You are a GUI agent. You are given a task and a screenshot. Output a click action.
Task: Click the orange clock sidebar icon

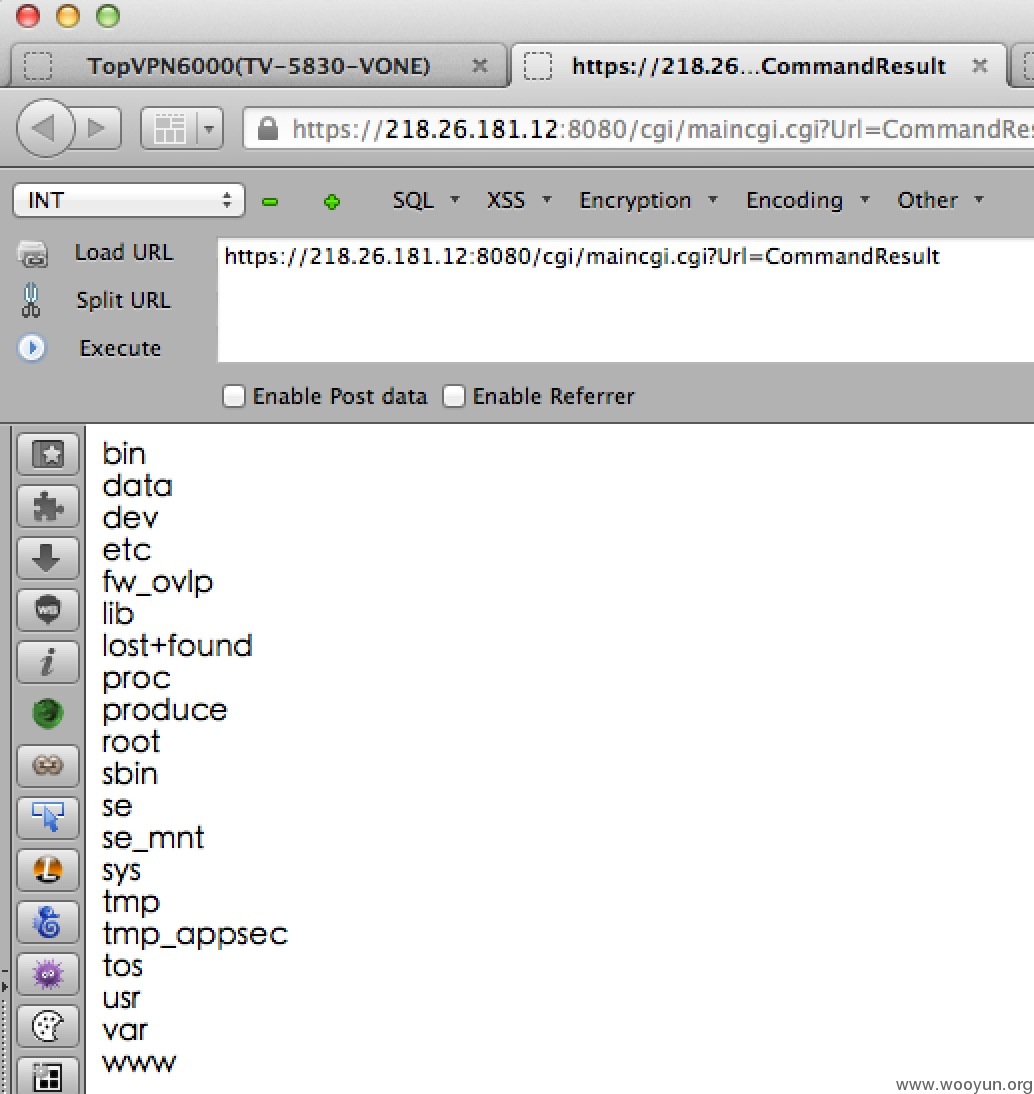point(47,869)
